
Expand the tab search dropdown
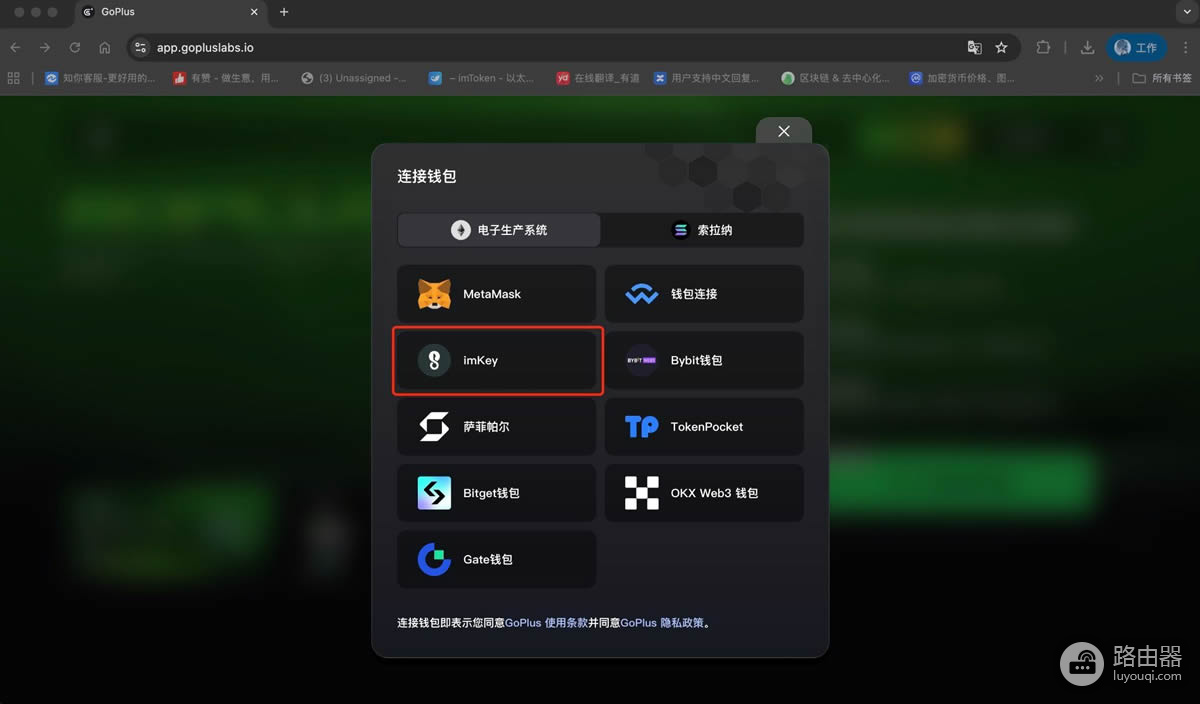1185,12
